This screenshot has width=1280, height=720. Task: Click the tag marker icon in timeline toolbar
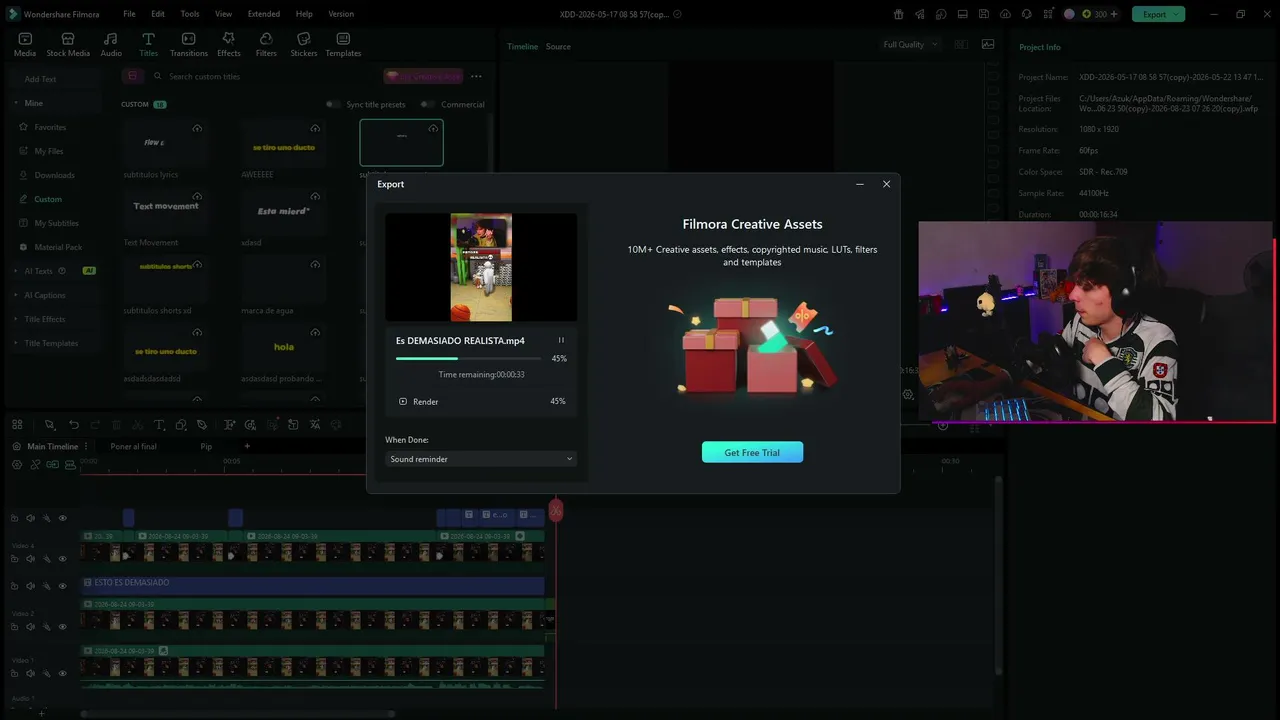point(202,425)
